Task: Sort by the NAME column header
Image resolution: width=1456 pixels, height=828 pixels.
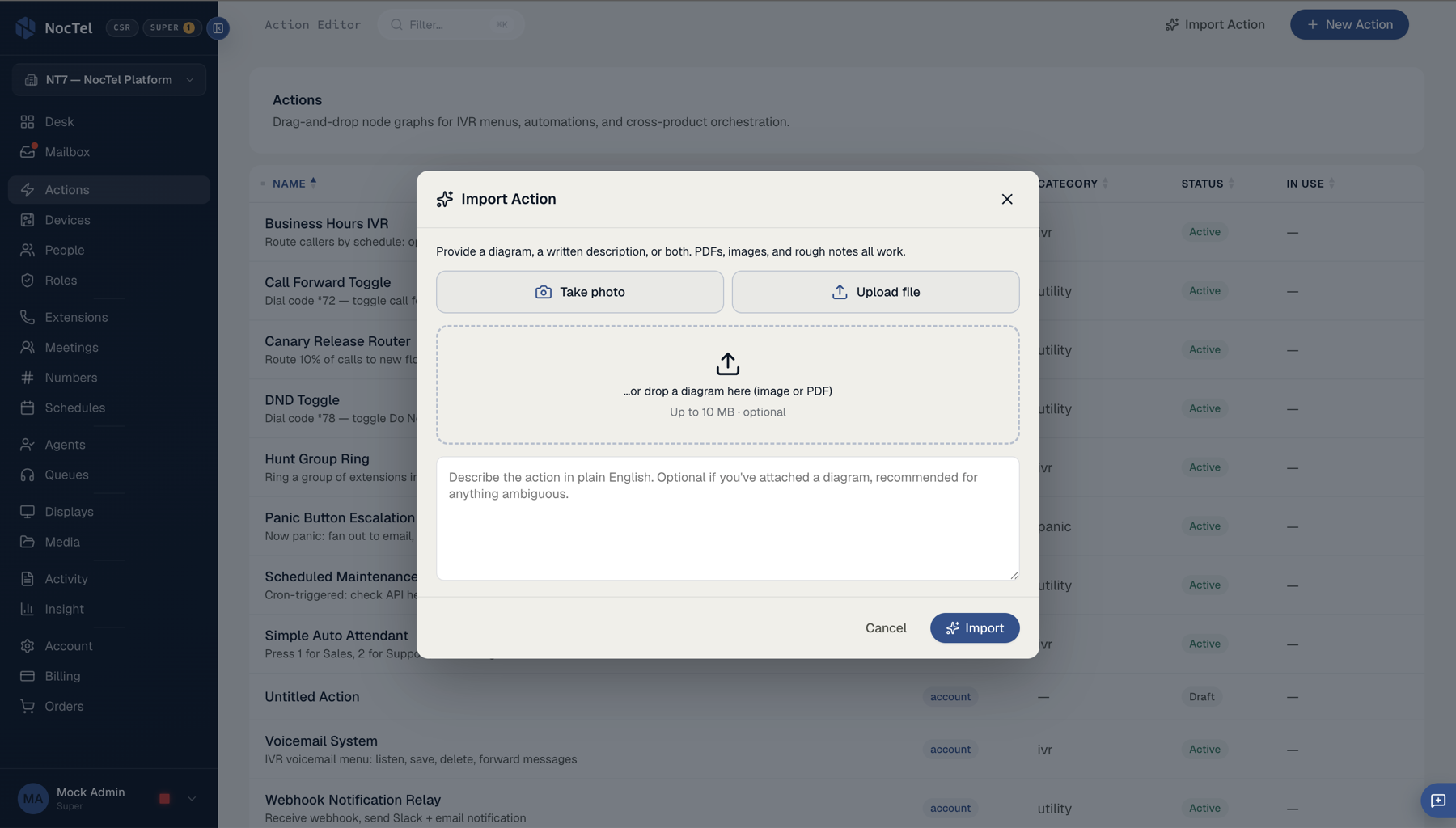Action: [294, 184]
